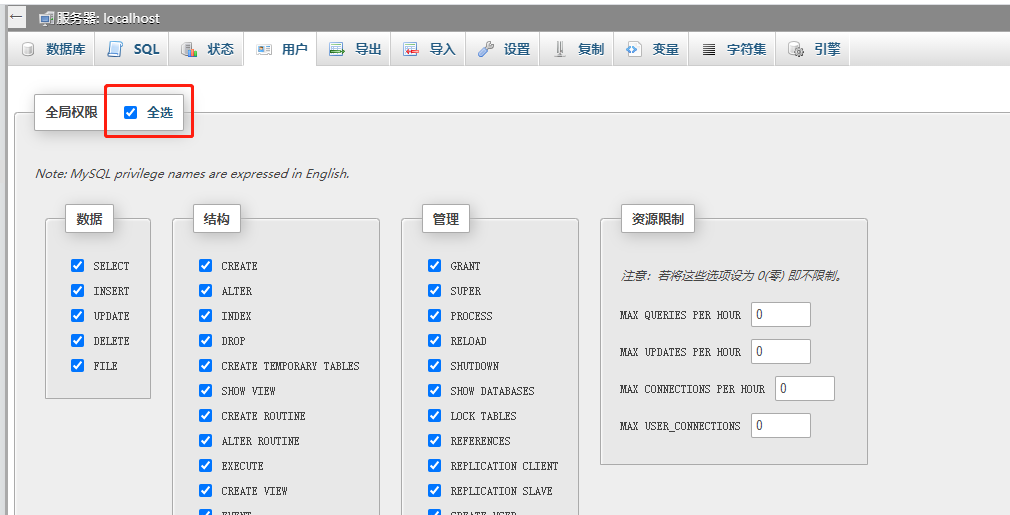Screen dimensions: 1010x515
Task: Toggle LOCK TABLES checkbox
Action: click(x=435, y=415)
